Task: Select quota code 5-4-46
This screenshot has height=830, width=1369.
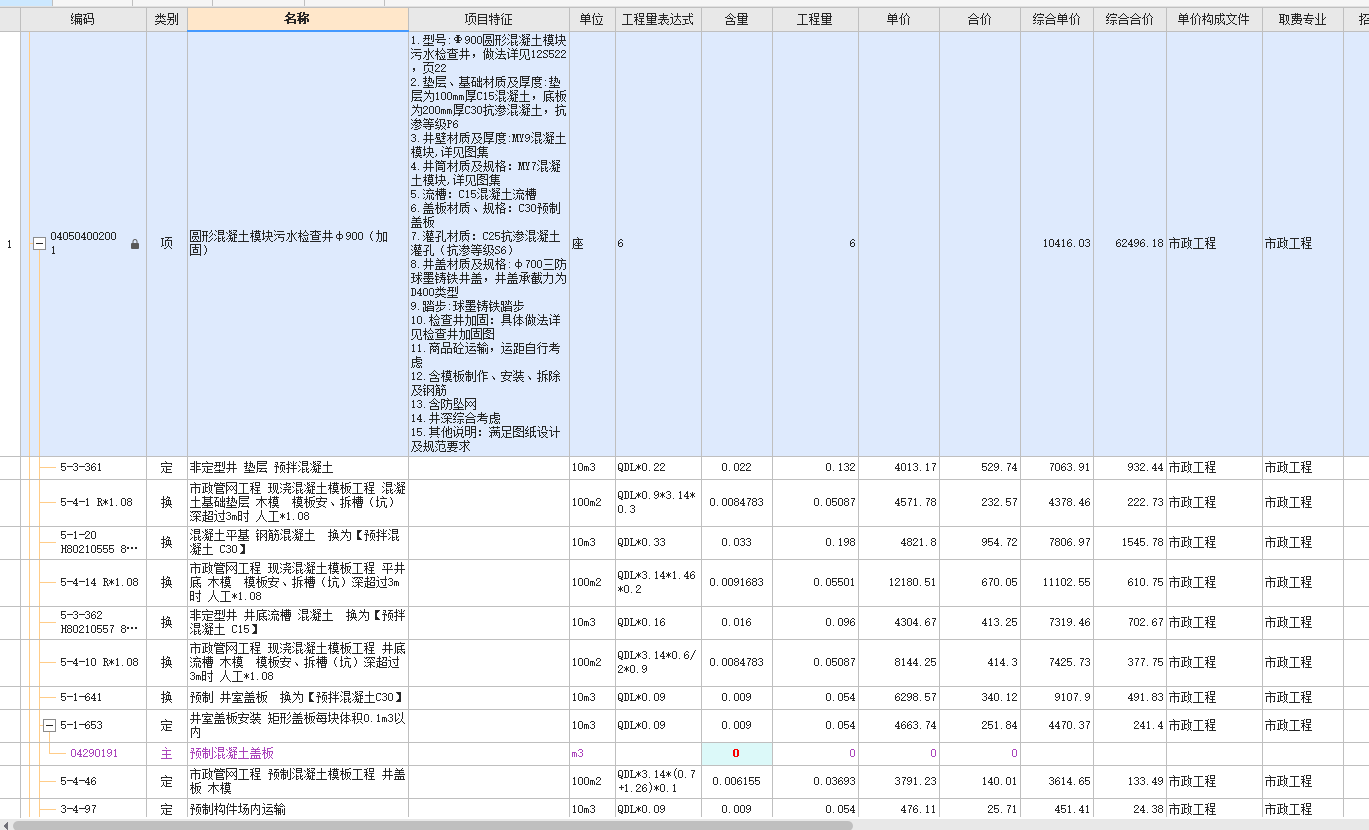Action: click(78, 781)
